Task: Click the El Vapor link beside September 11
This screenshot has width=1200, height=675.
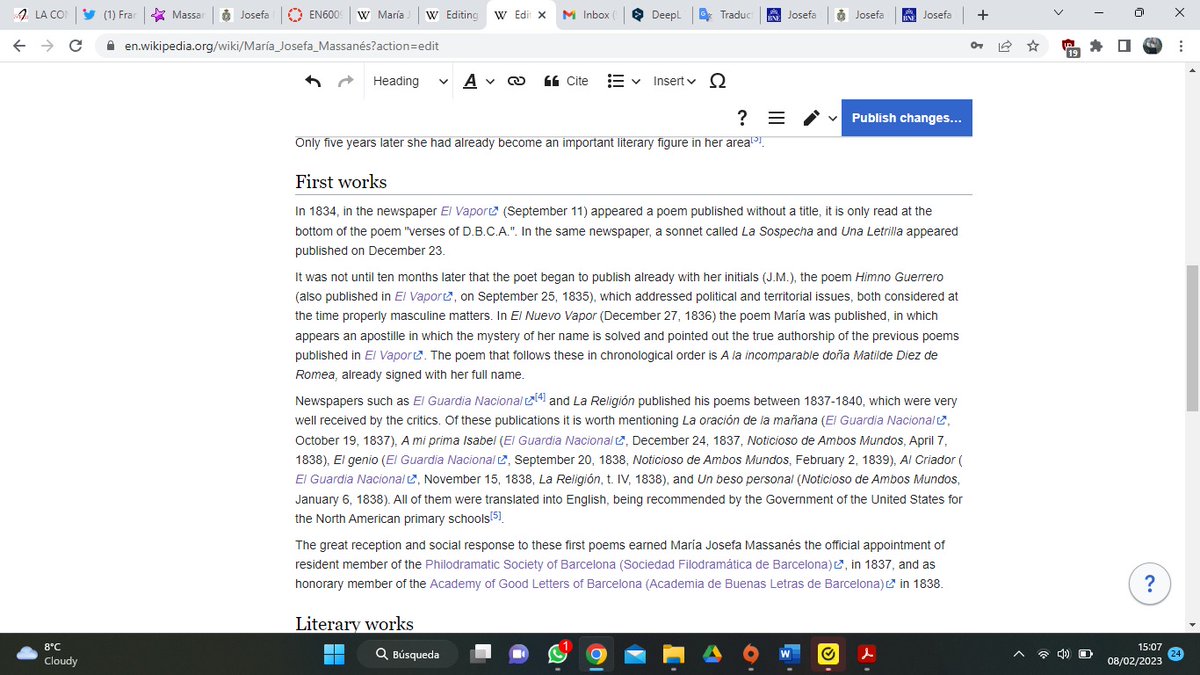Action: [469, 211]
